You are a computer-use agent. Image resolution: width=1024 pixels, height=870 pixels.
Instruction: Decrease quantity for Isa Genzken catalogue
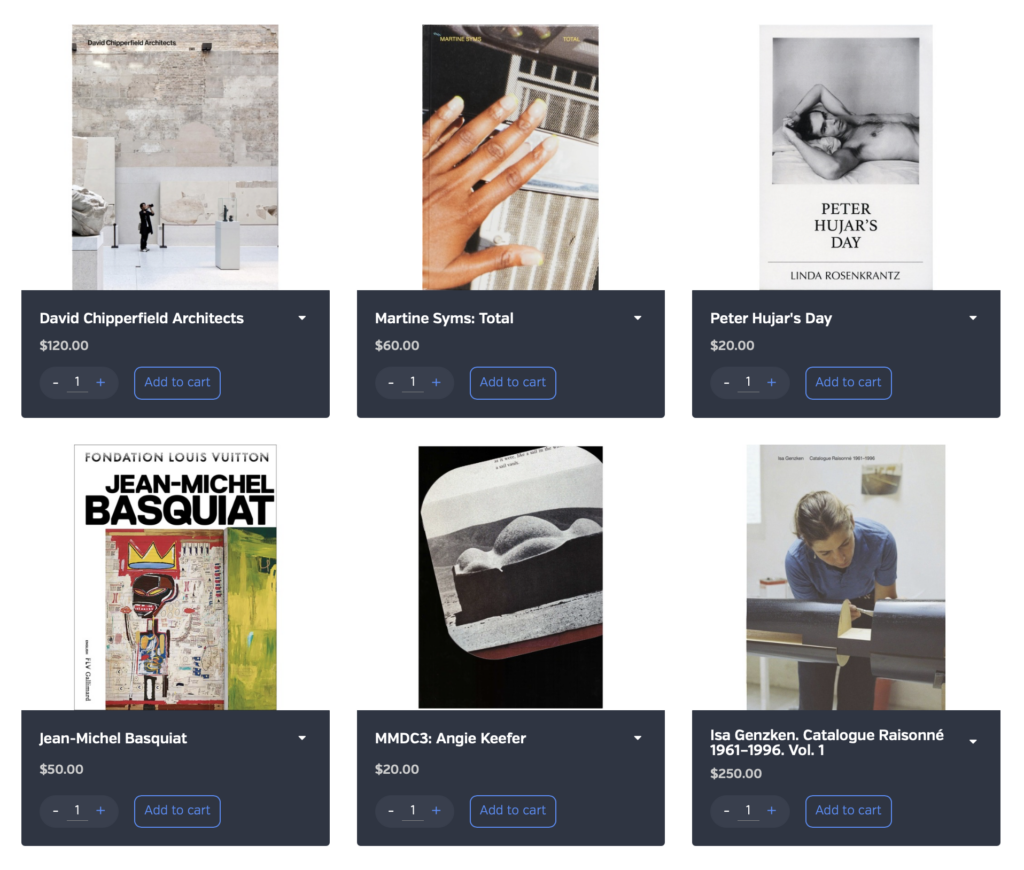coord(726,811)
